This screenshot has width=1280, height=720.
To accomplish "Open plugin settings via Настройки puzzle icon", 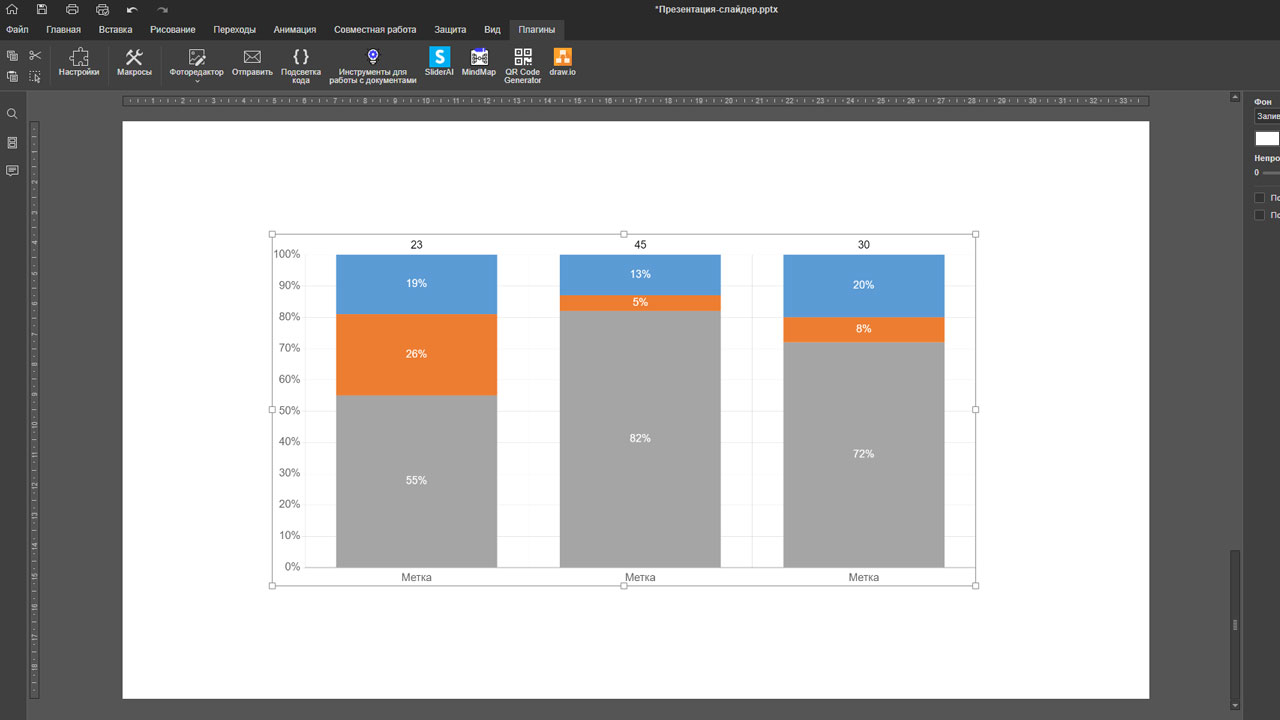I will pyautogui.click(x=79, y=63).
